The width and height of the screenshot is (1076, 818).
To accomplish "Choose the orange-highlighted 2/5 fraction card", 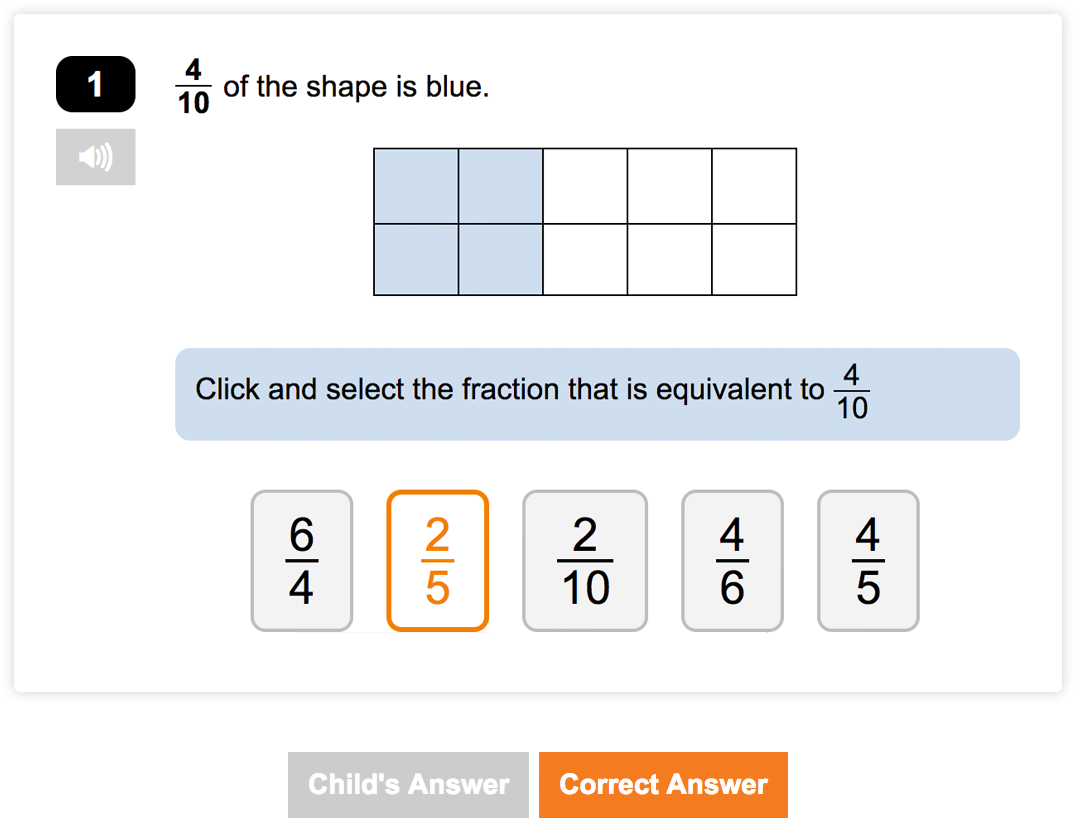I will [437, 561].
